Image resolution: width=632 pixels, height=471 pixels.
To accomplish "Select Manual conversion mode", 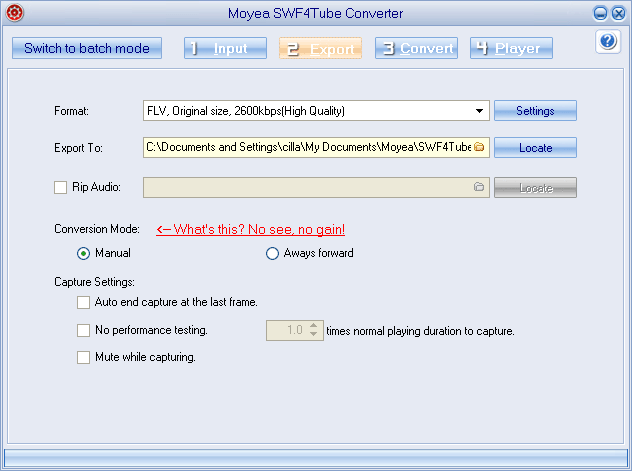I will pyautogui.click(x=83, y=253).
